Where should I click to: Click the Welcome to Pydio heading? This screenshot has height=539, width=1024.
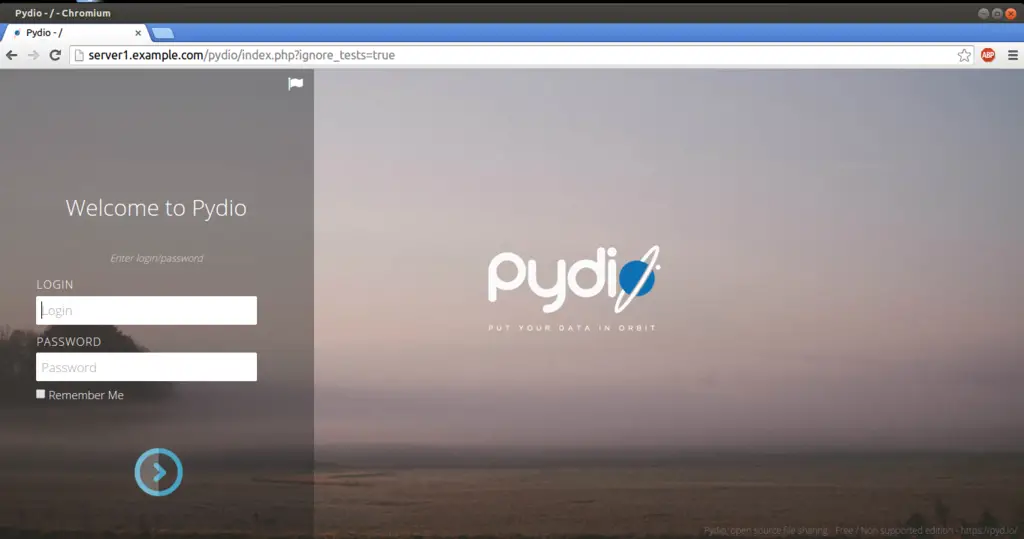156,208
